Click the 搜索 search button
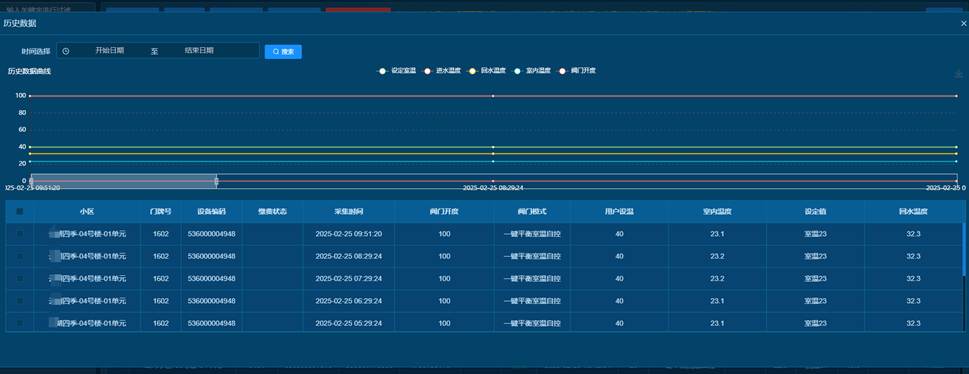969x374 pixels. [283, 52]
